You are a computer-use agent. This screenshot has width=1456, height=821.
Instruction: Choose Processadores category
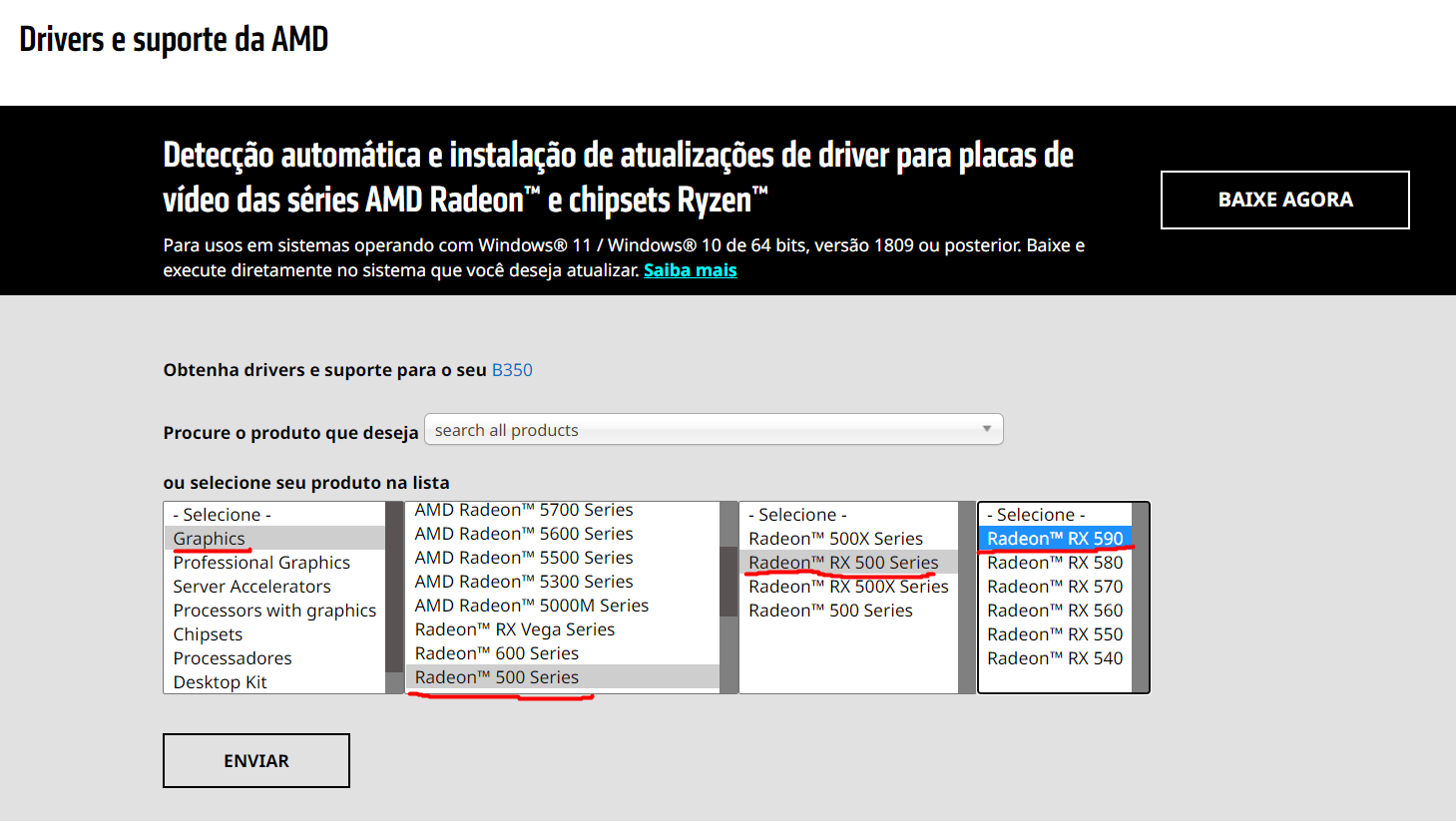(x=274, y=658)
